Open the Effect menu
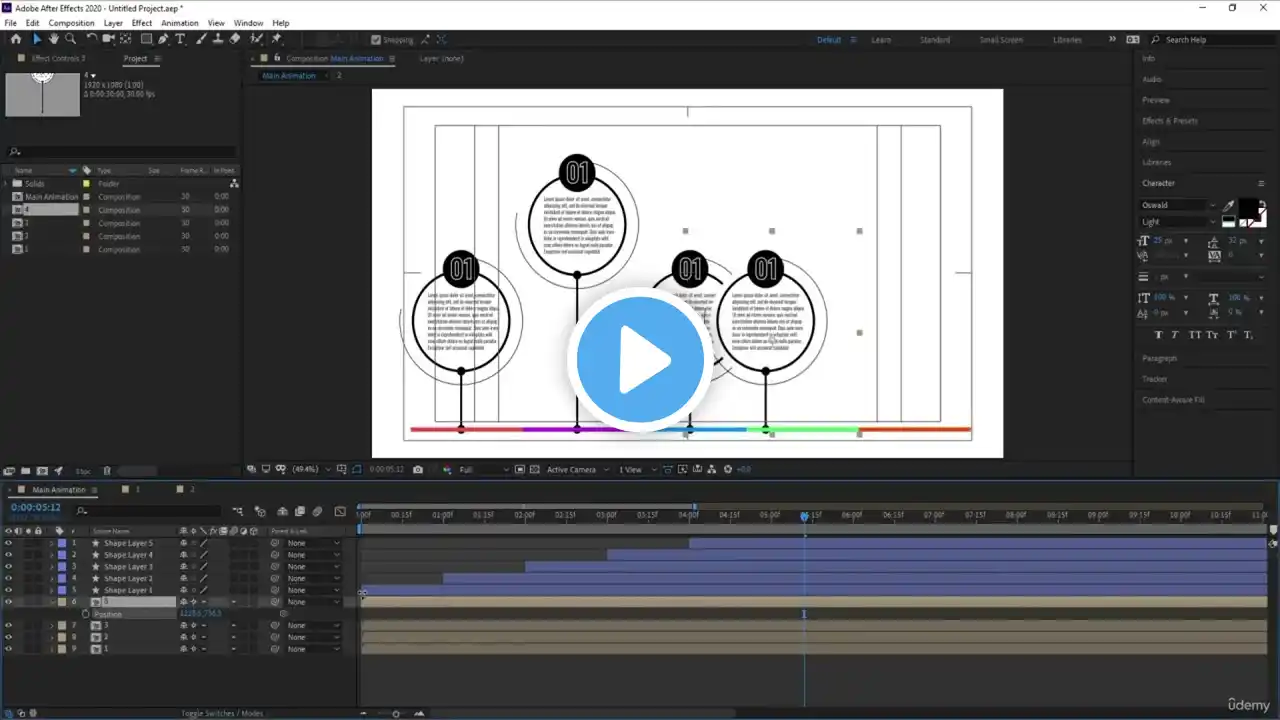This screenshot has width=1280, height=720. tap(142, 23)
